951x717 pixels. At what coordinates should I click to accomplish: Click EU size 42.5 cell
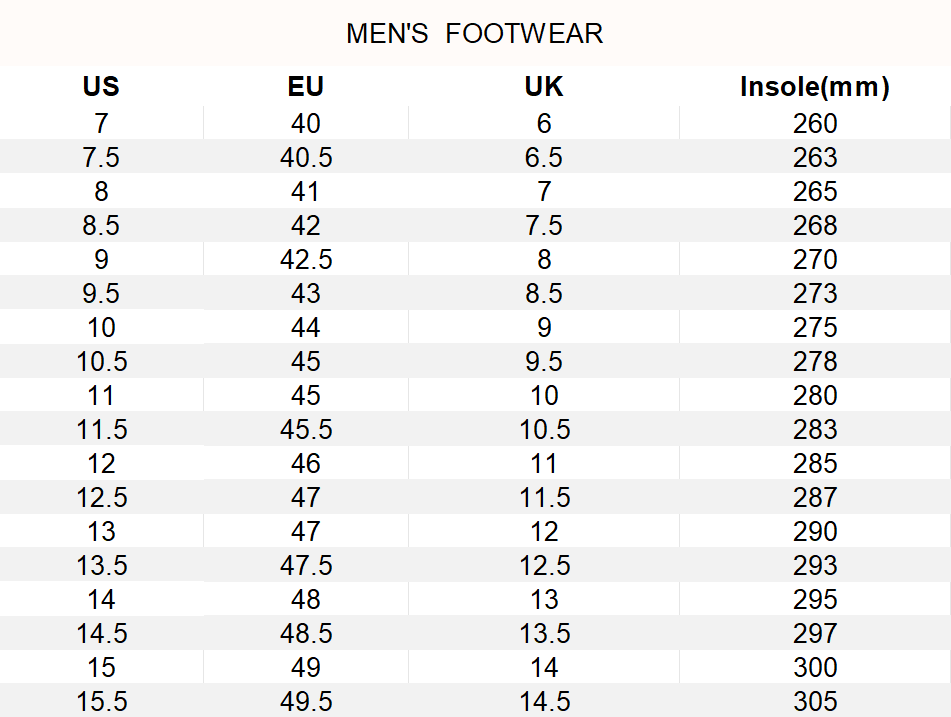click(x=306, y=259)
